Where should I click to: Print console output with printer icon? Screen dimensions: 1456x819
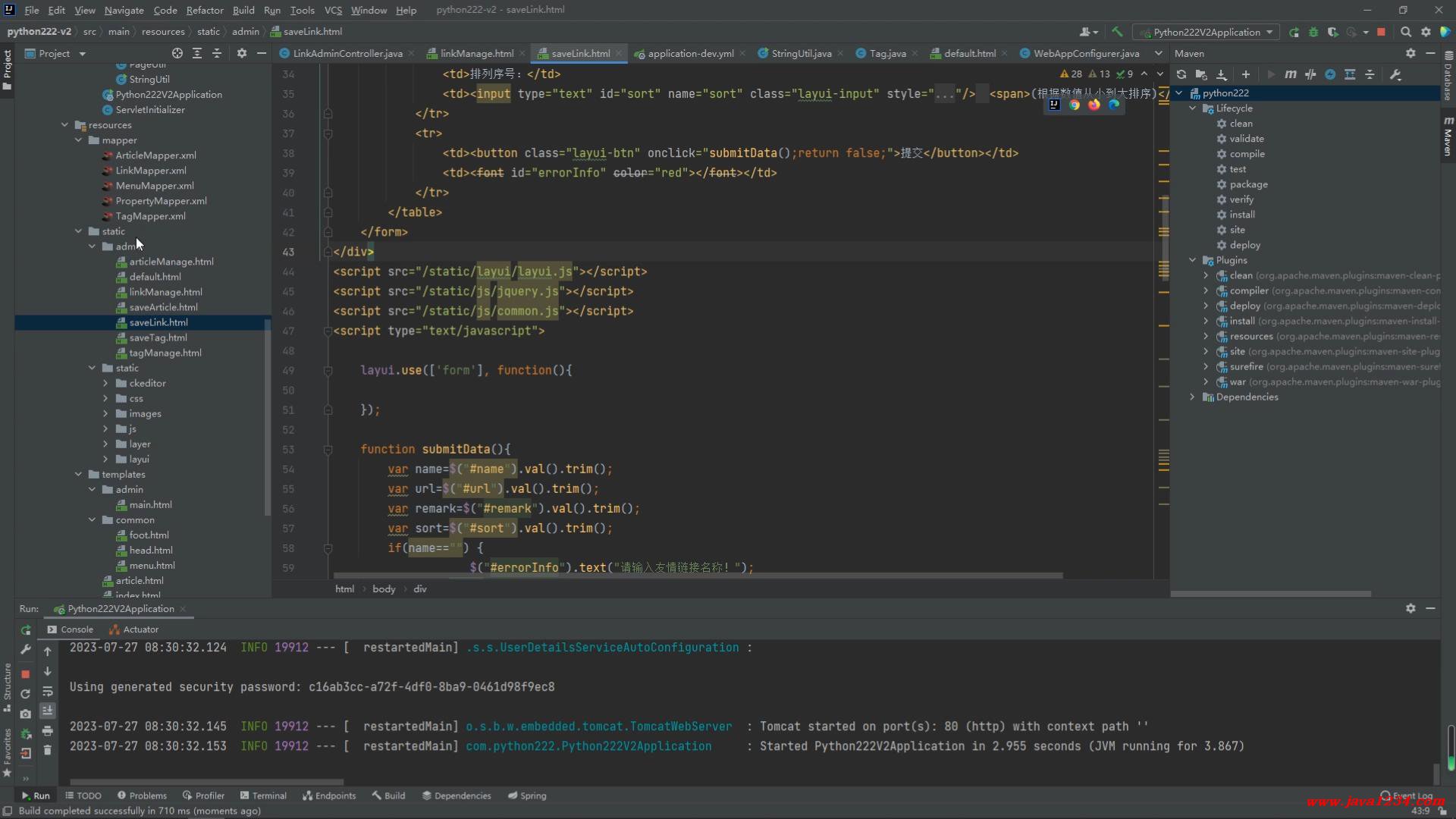pos(47,730)
